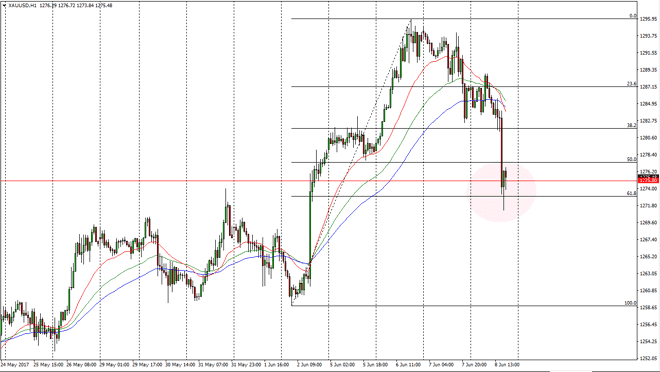
Task: Select the 50.0 Fibonacci level label
Action: point(632,159)
